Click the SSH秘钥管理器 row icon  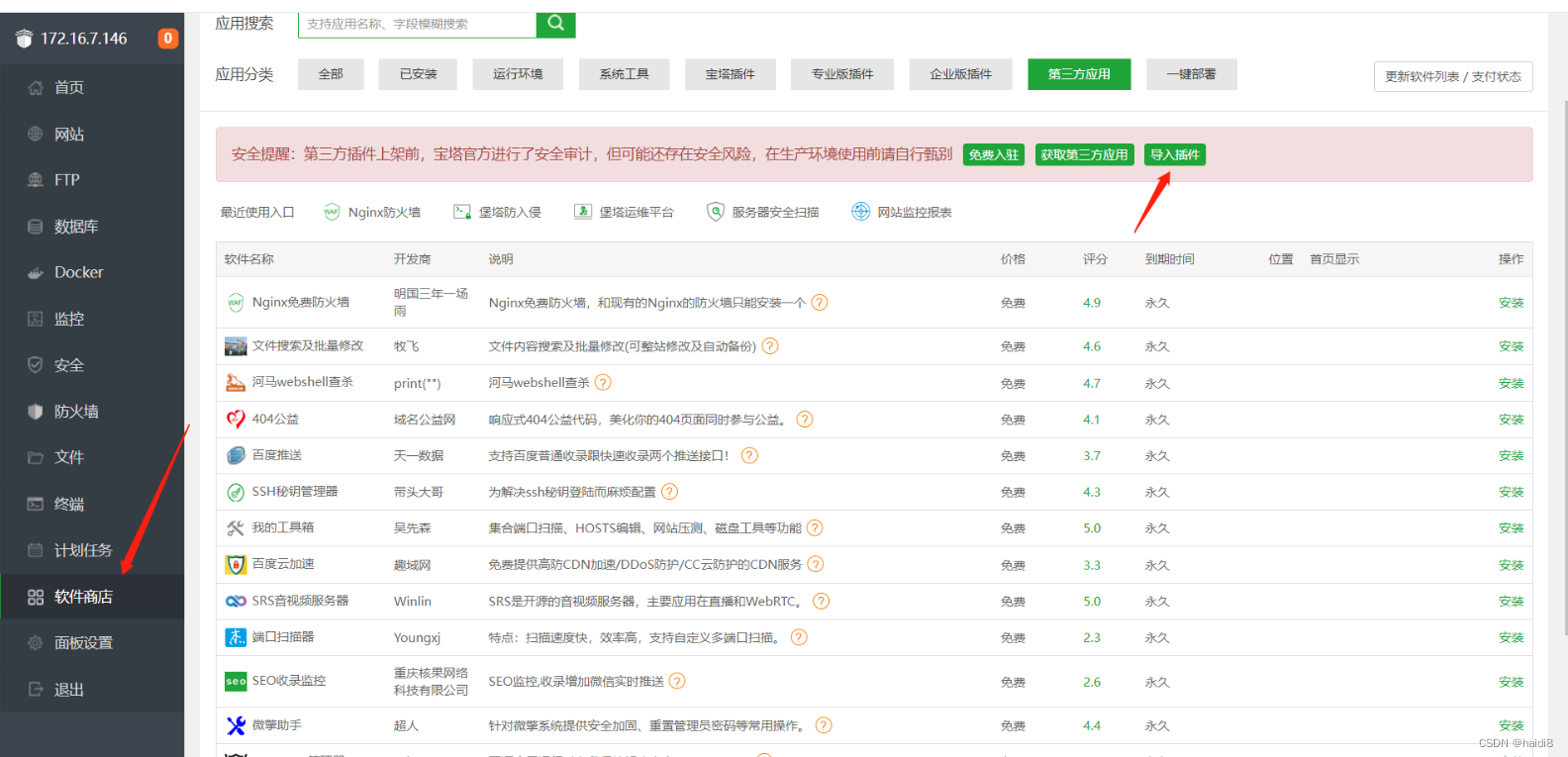[236, 492]
